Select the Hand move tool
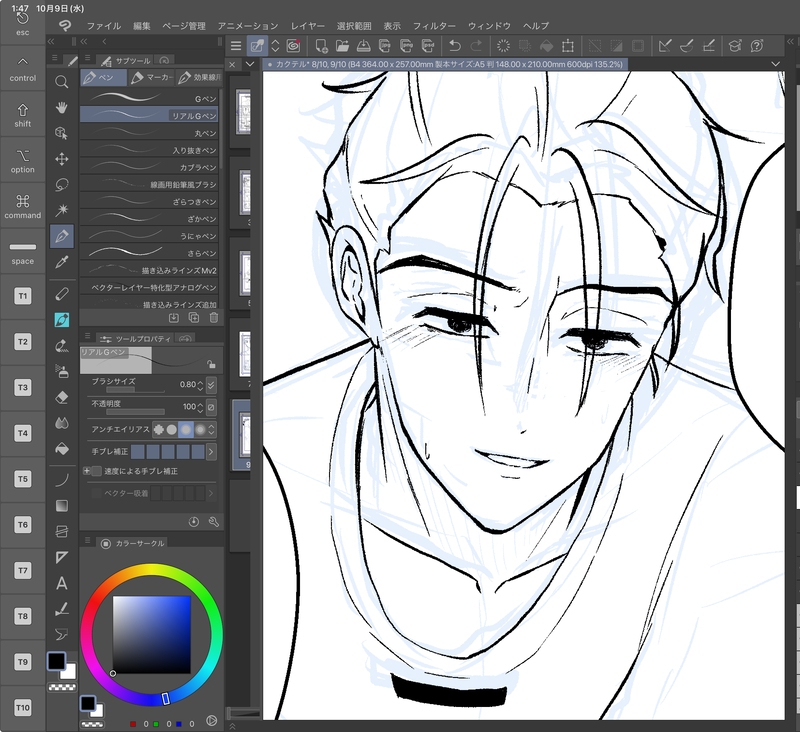The image size is (800, 732). point(62,108)
